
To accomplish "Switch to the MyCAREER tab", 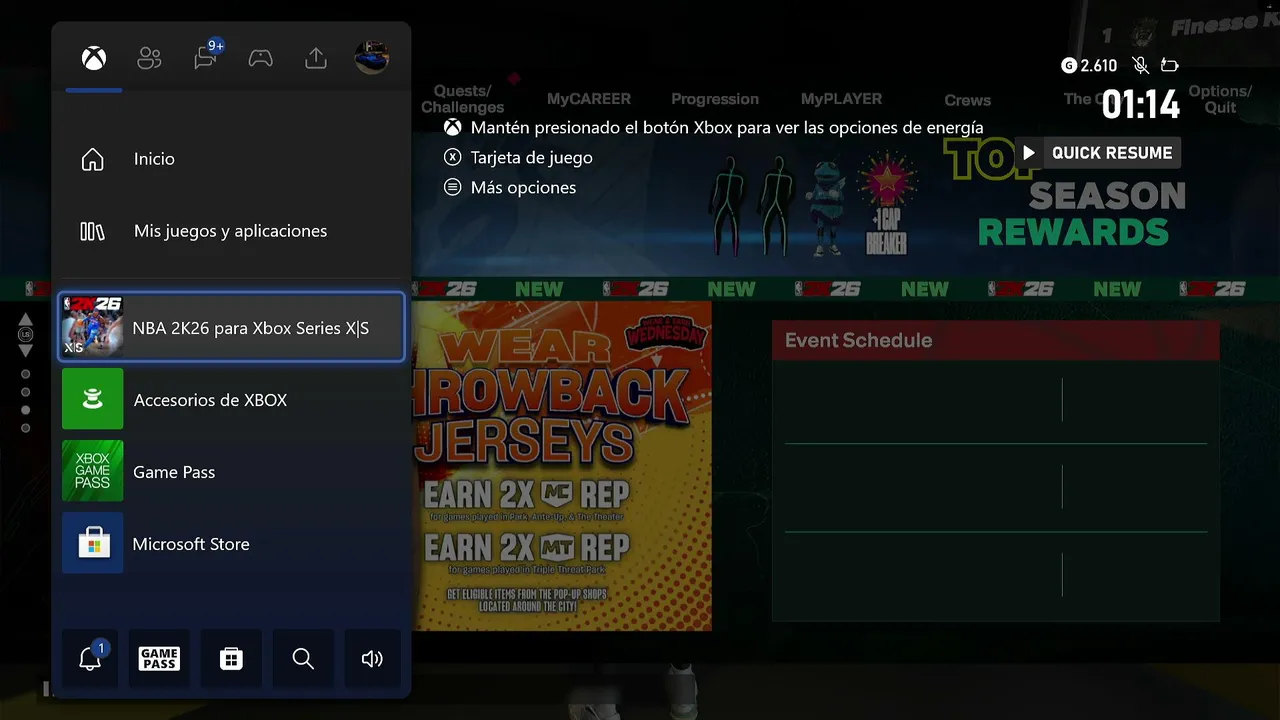I will click(589, 99).
